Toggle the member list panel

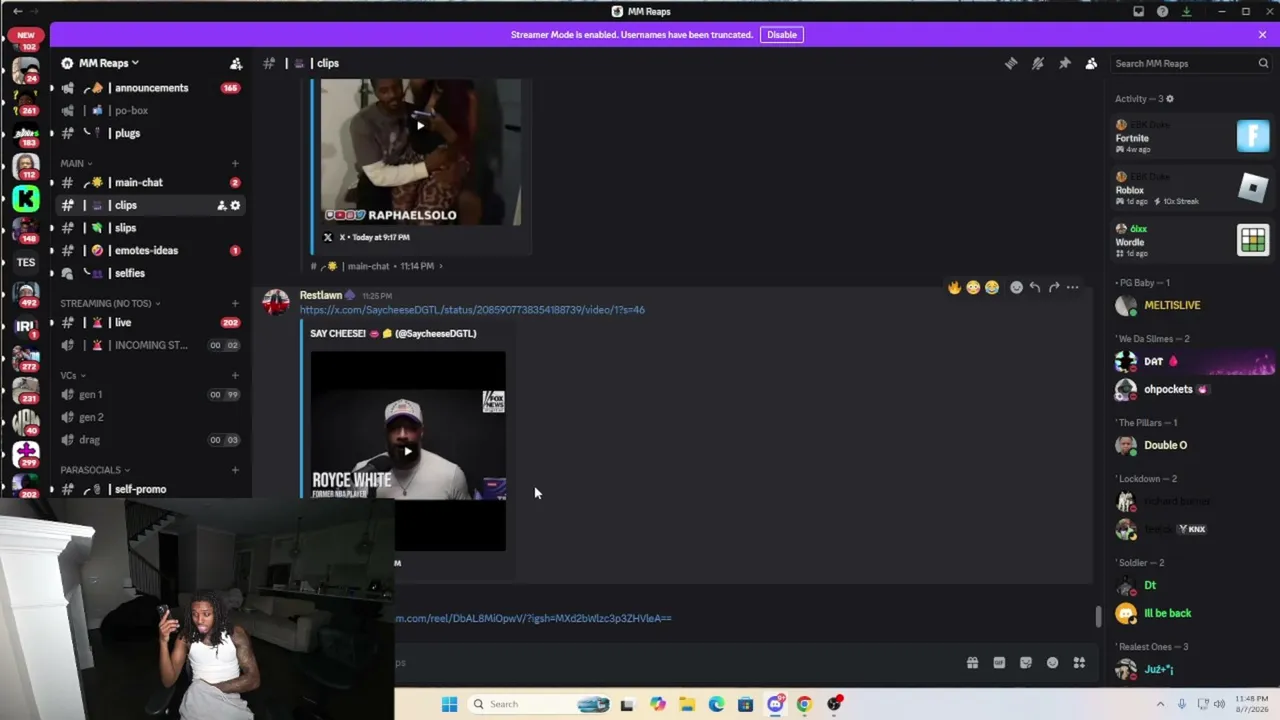click(1091, 63)
